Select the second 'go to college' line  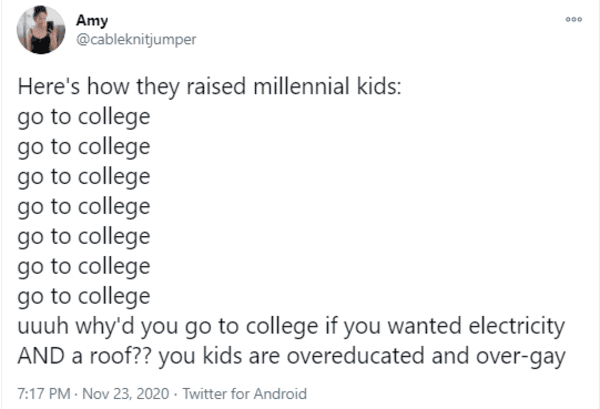(84, 147)
